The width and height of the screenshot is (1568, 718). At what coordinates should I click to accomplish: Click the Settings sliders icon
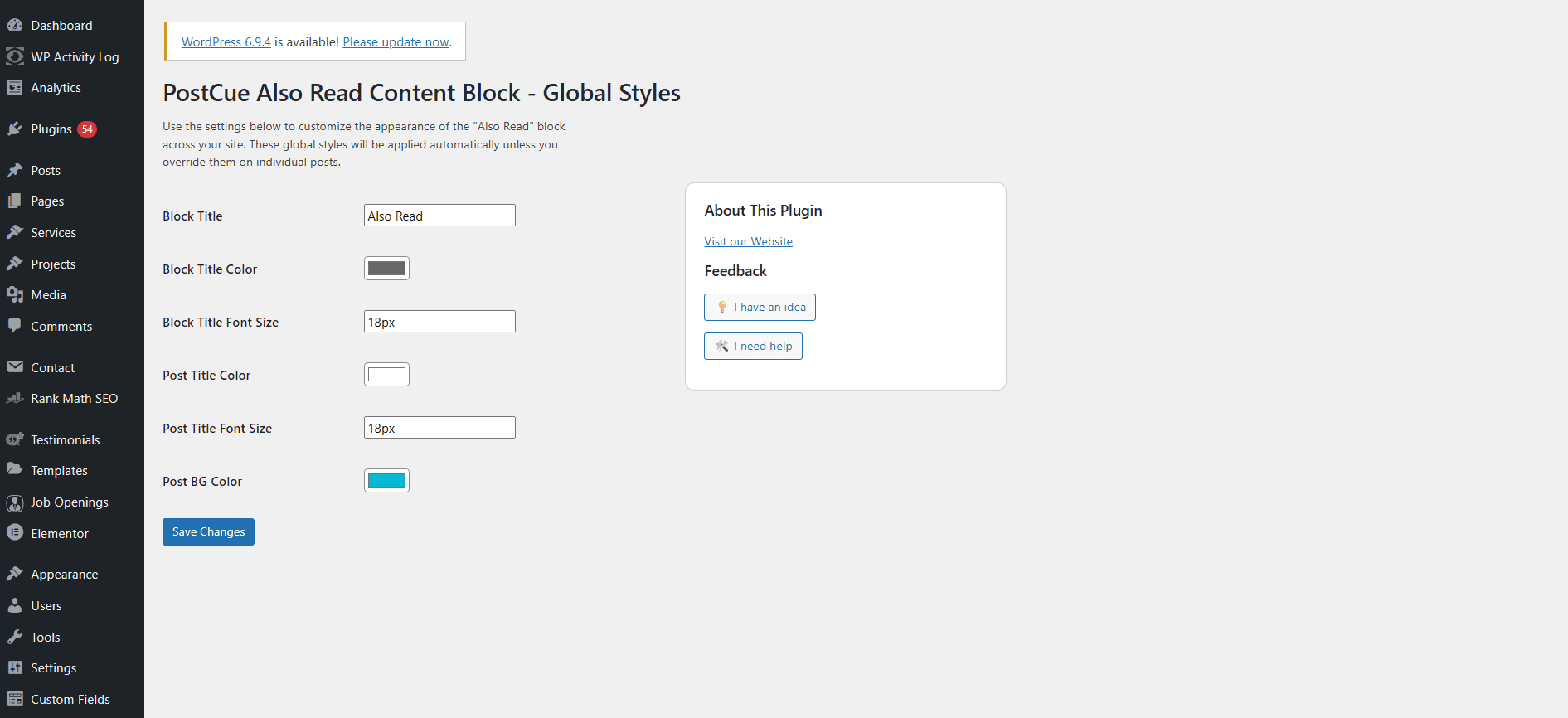tap(15, 667)
